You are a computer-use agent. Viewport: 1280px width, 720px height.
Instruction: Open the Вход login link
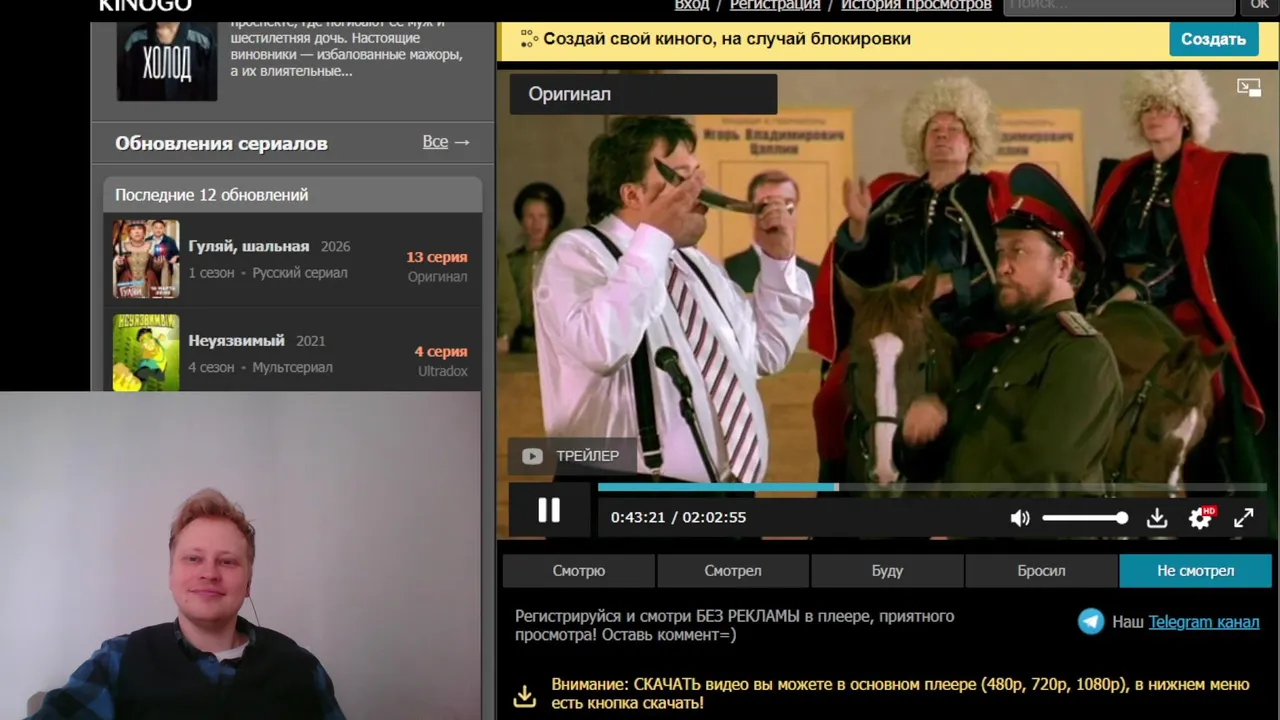click(x=692, y=5)
